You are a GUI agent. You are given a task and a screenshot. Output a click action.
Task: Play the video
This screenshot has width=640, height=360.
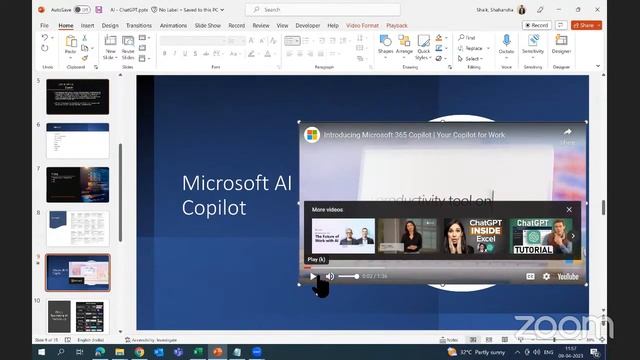tap(313, 276)
